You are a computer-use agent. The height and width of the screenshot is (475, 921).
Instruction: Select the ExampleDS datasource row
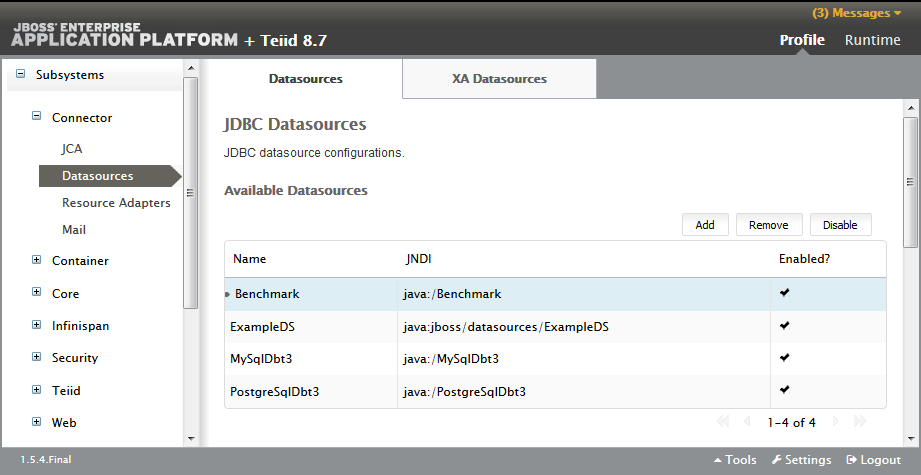pos(555,327)
